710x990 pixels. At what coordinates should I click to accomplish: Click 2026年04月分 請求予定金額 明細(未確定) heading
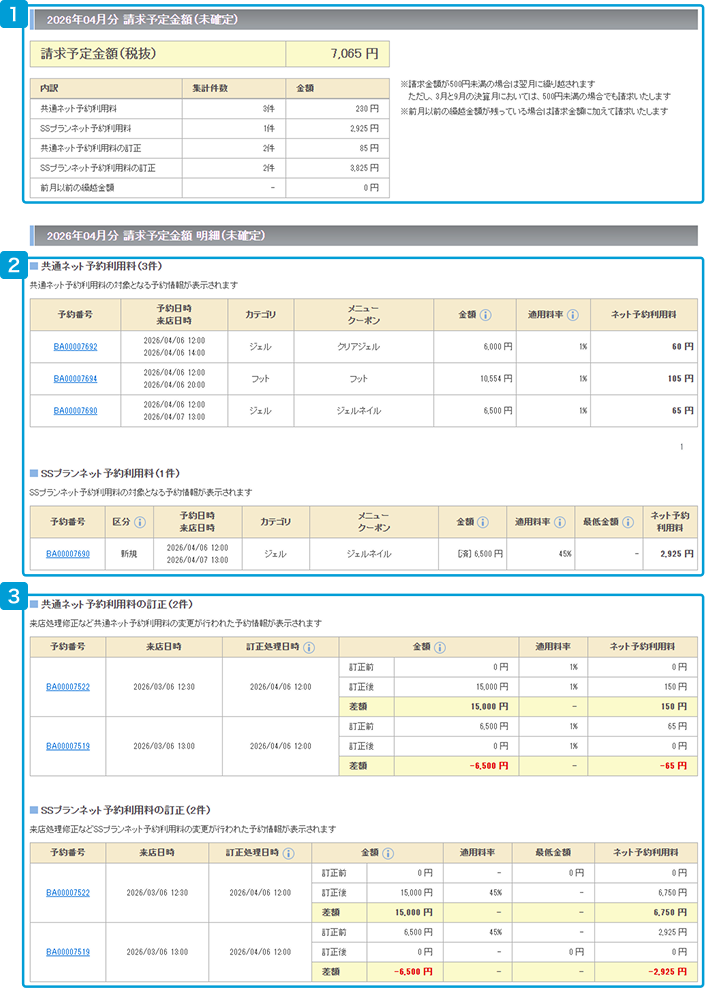pyautogui.click(x=156, y=236)
